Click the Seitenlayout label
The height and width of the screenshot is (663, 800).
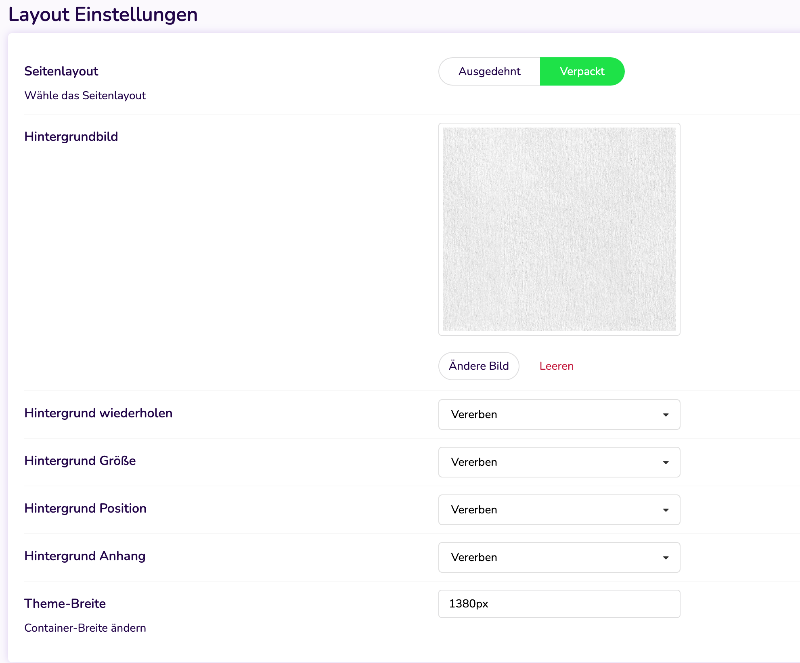pos(61,71)
